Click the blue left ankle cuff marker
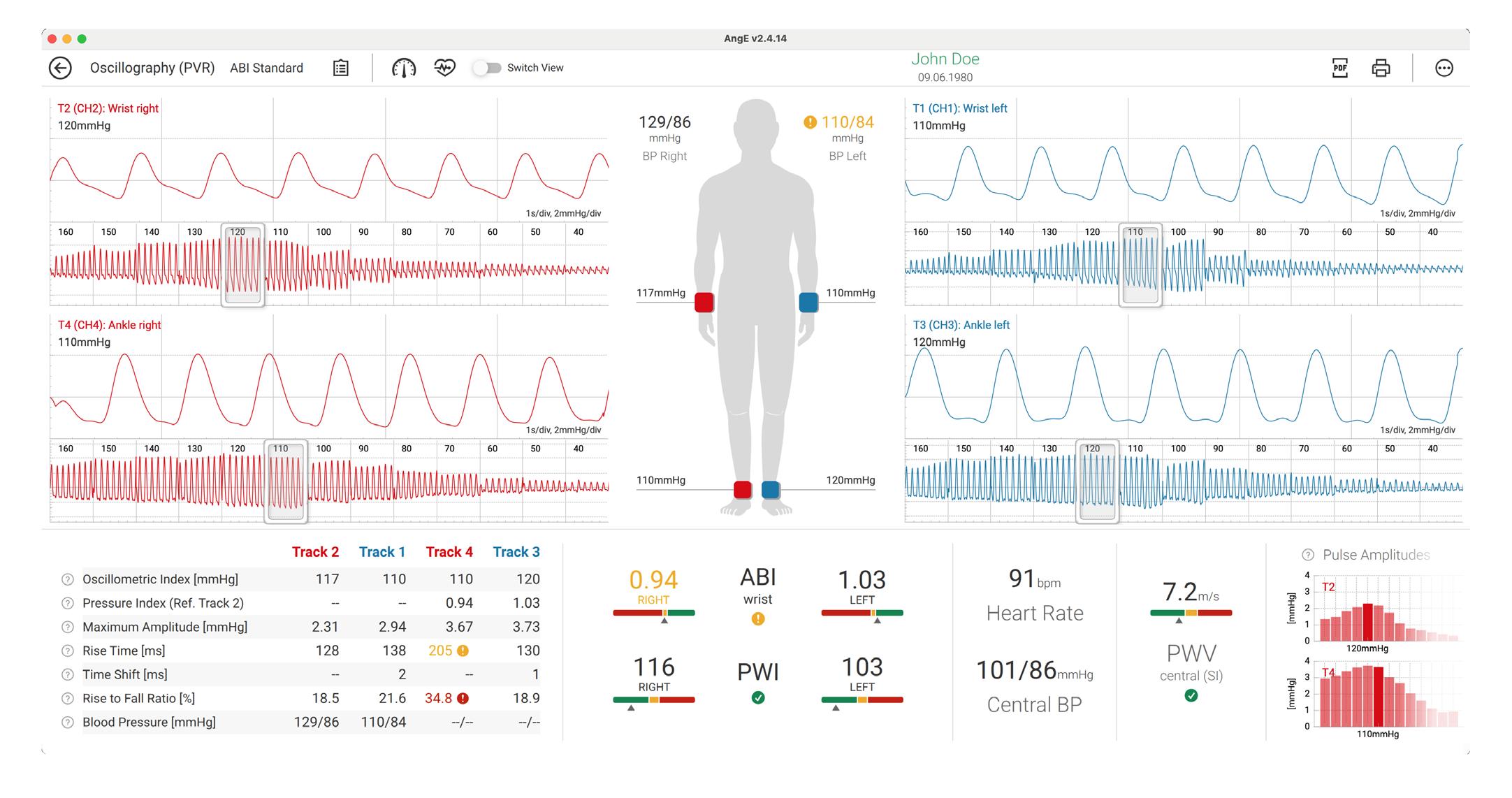The image size is (1512, 798). (x=771, y=489)
